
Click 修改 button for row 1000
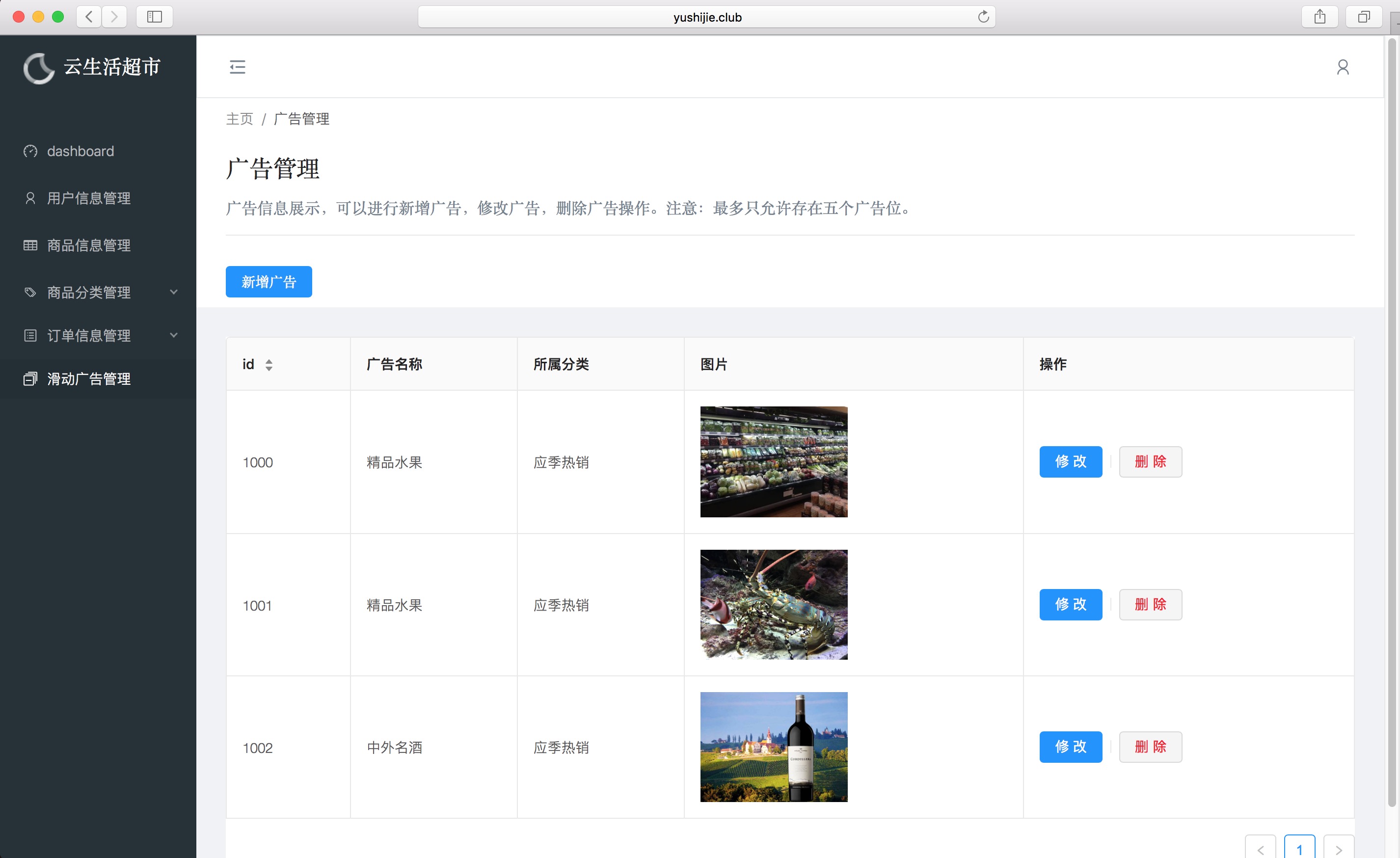1071,462
